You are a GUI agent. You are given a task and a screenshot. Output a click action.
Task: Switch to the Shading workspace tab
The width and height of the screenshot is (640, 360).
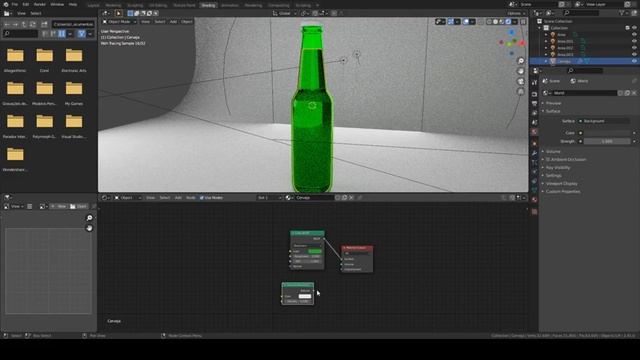pyautogui.click(x=208, y=5)
